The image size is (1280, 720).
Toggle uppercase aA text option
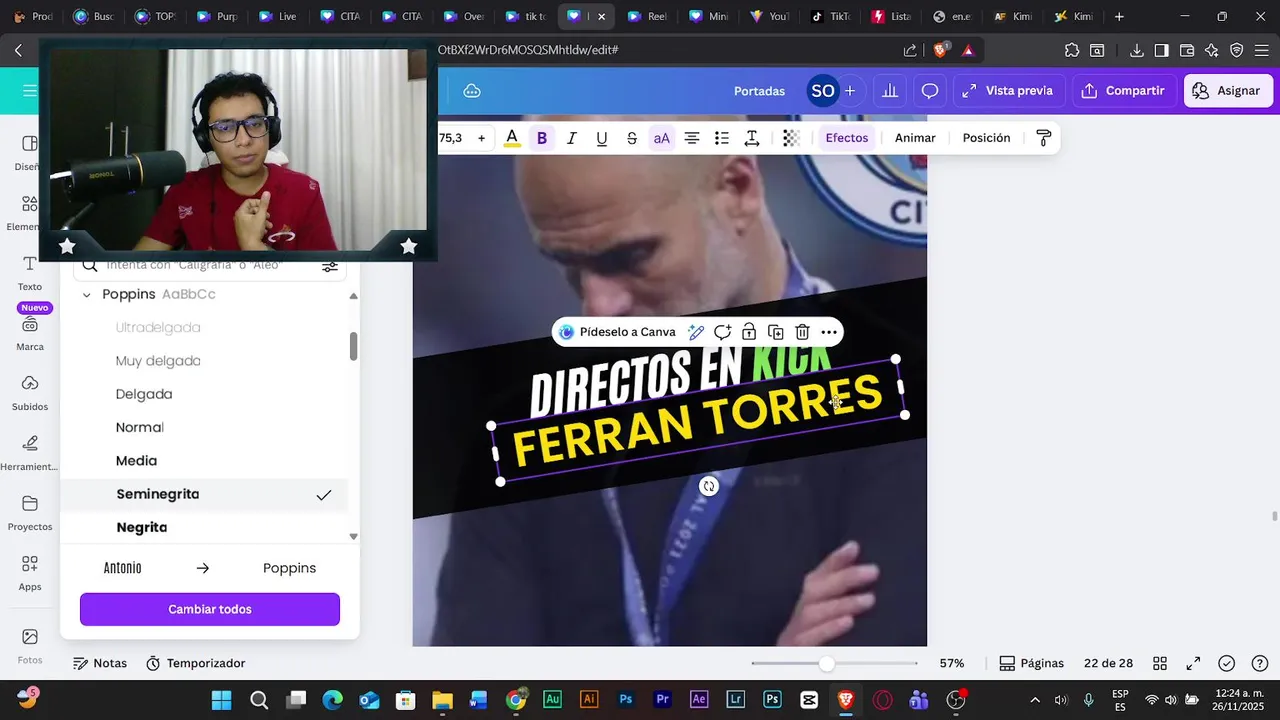click(662, 138)
